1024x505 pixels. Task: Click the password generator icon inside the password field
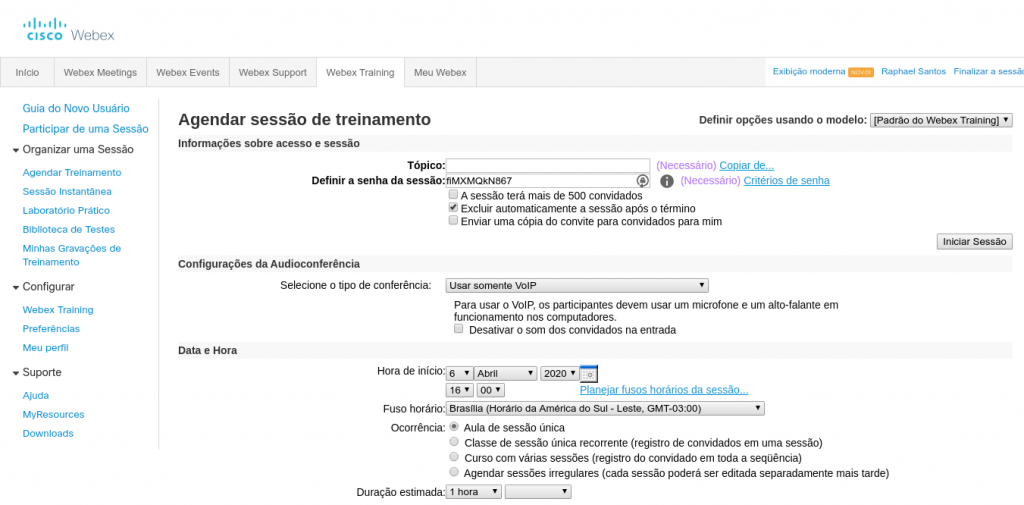(x=643, y=181)
